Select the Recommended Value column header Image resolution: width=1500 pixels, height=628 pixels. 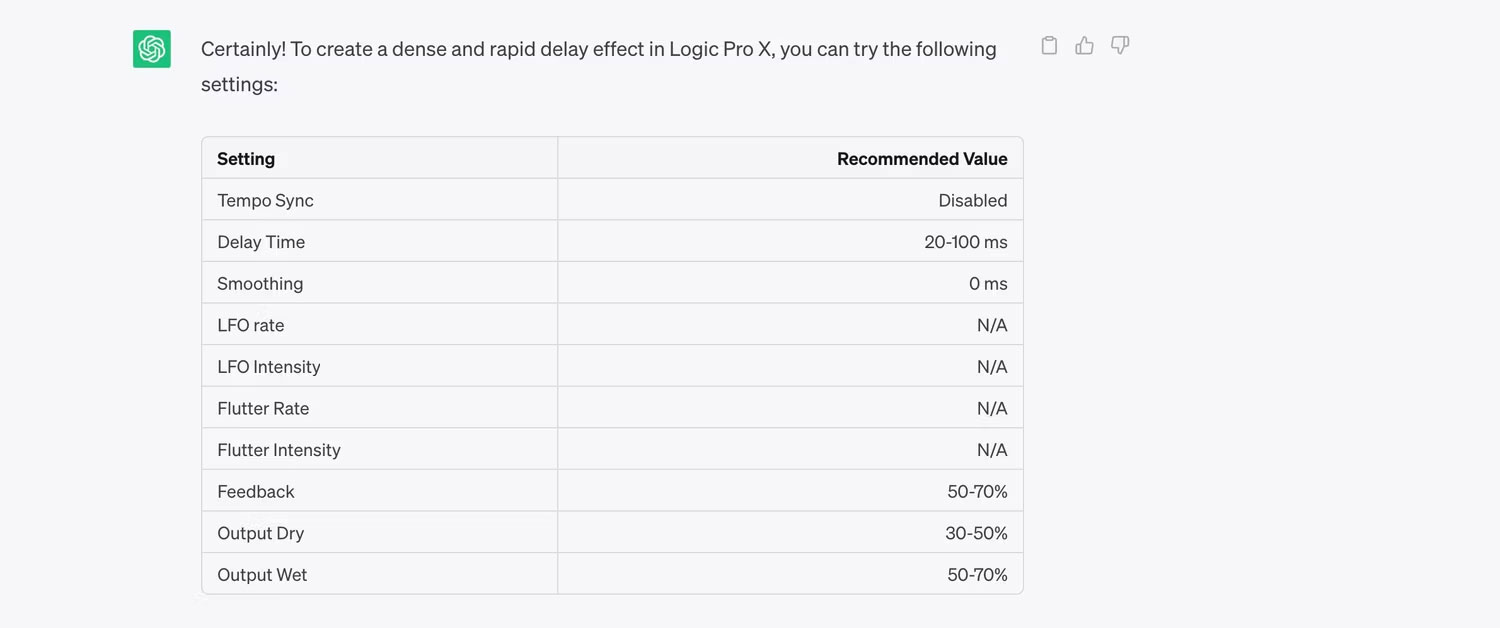tap(922, 159)
